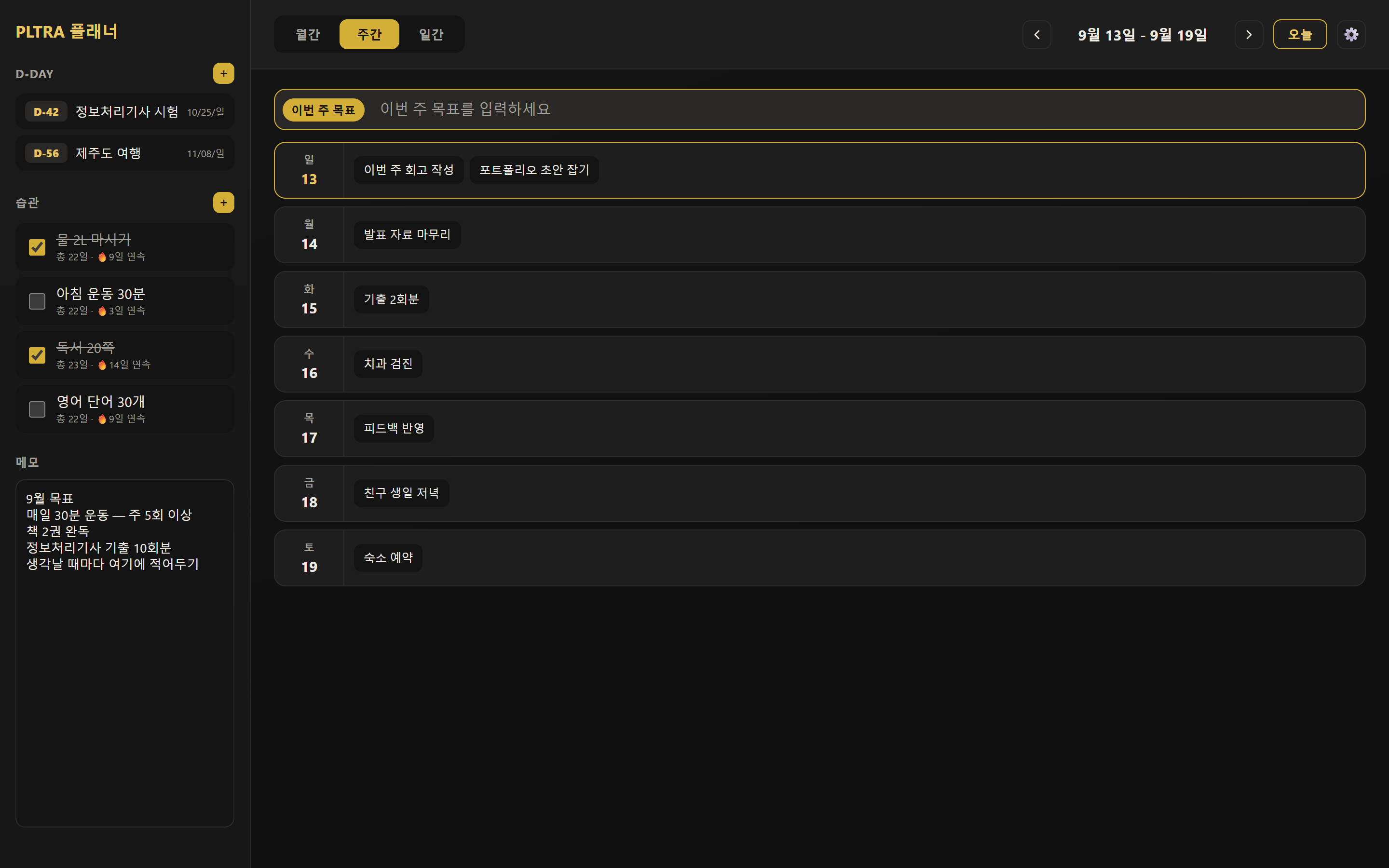1389x868 pixels.
Task: Select the 치과 검진 task
Action: click(x=388, y=364)
